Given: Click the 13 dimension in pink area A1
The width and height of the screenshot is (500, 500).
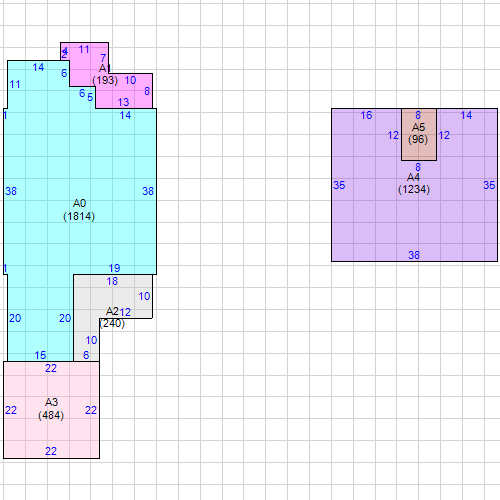Looking at the screenshot, I should pos(123,102).
